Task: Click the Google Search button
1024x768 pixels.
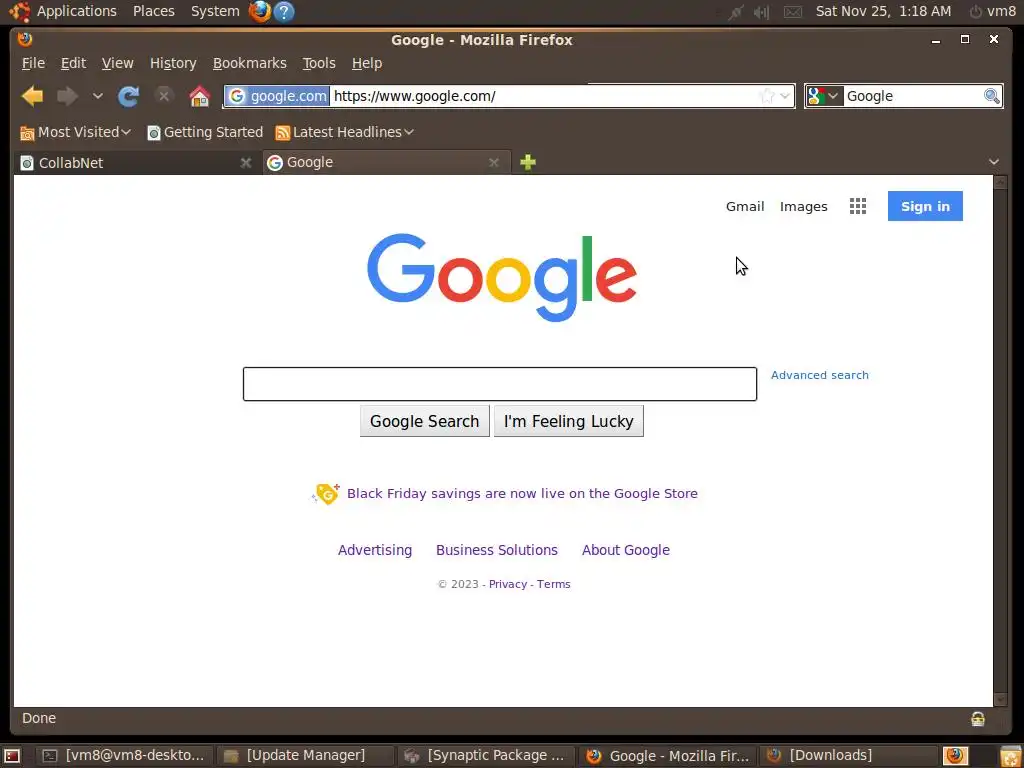Action: tap(424, 421)
